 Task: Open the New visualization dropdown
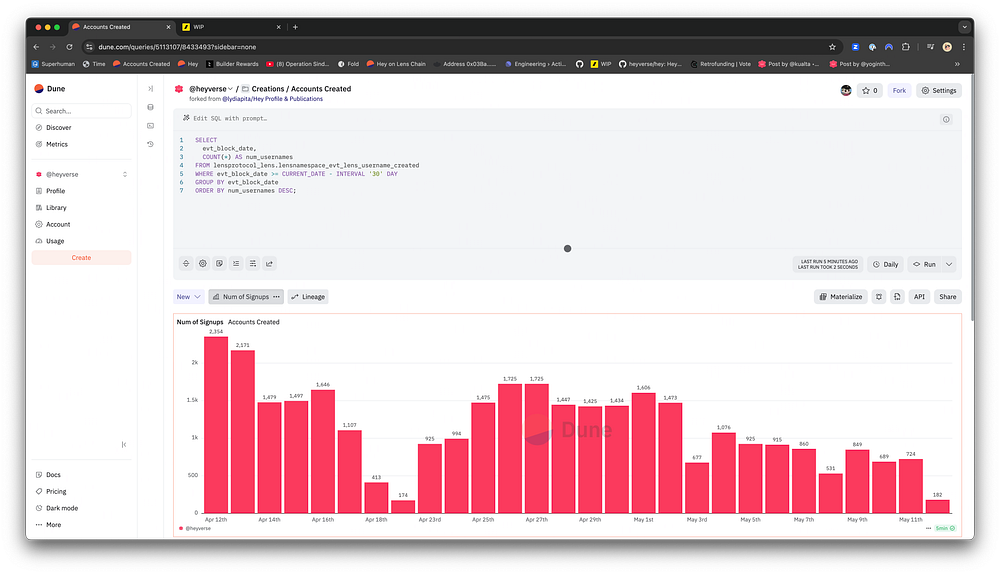(x=189, y=297)
